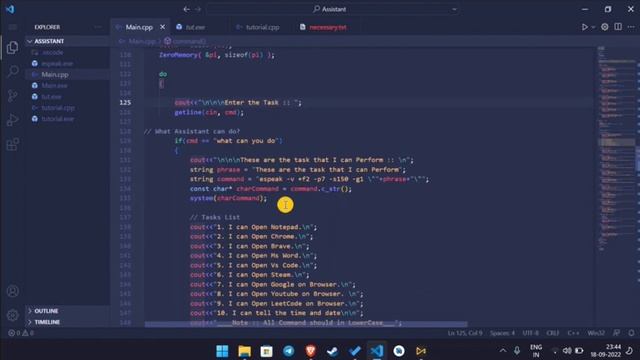This screenshot has height=360, width=640.
Task: Split the editor to the right
Action: pyautogui.click(x=618, y=27)
